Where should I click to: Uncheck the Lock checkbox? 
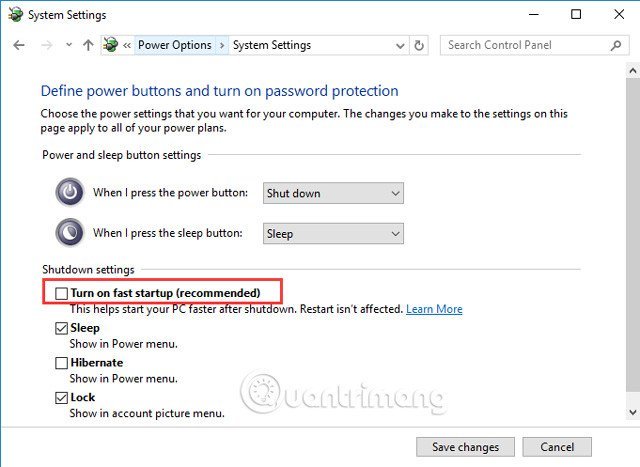tap(62, 398)
